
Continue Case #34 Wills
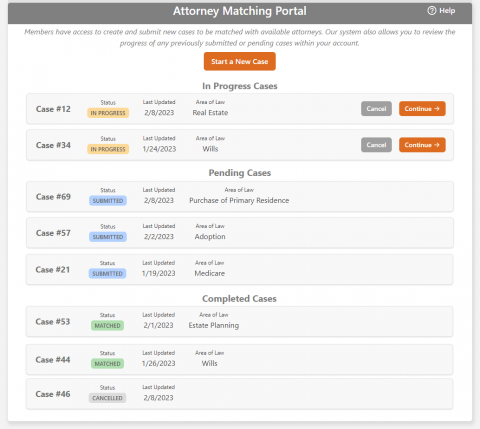coord(422,145)
